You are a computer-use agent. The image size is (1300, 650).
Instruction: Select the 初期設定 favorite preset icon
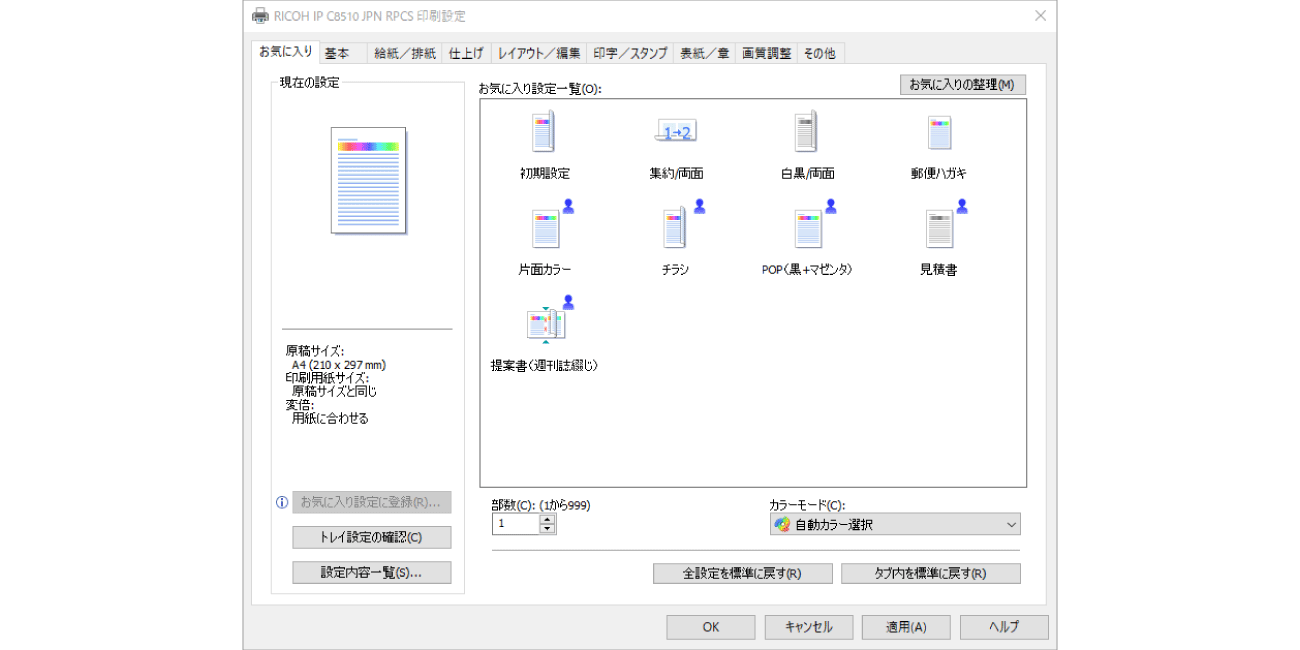pos(544,133)
